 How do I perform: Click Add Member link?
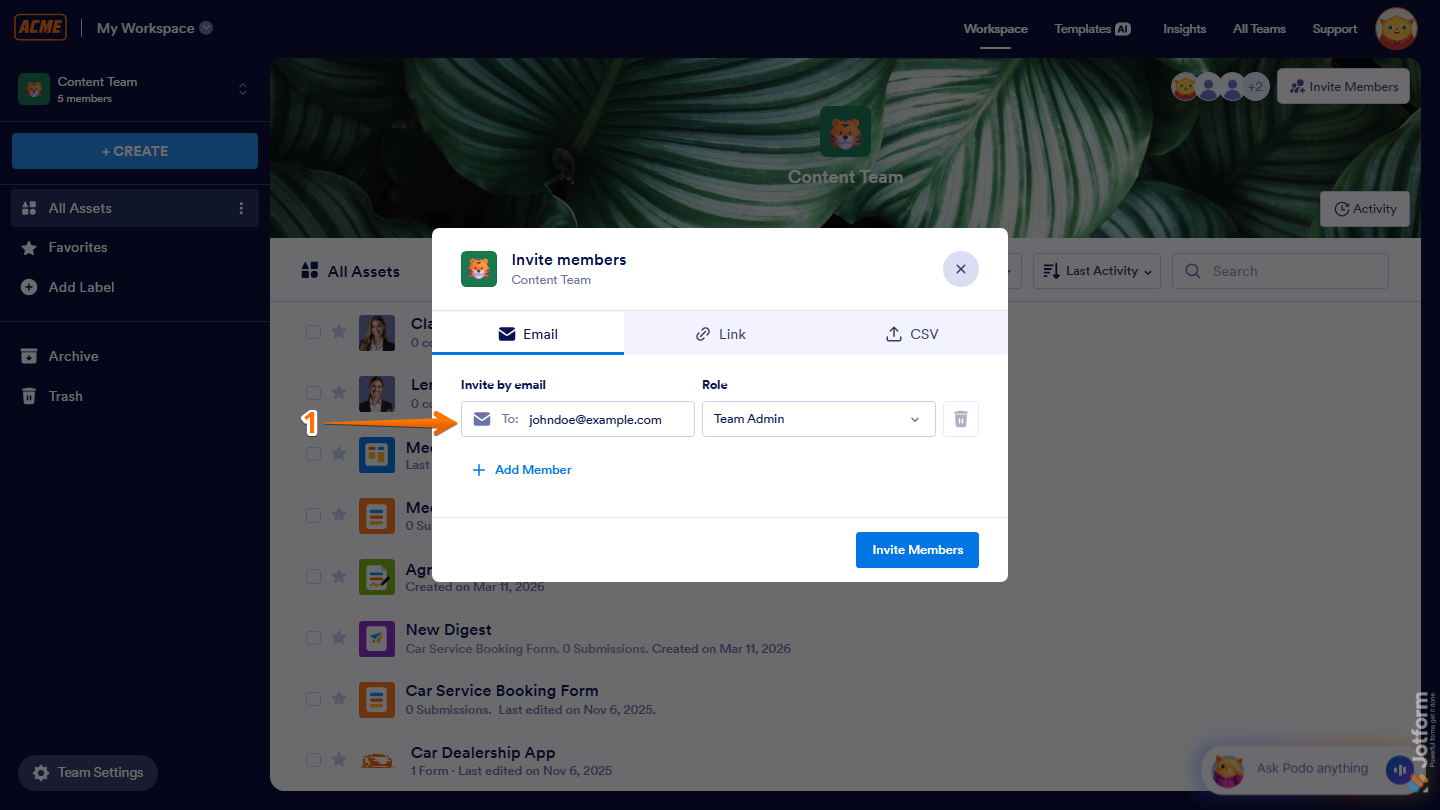(x=522, y=470)
